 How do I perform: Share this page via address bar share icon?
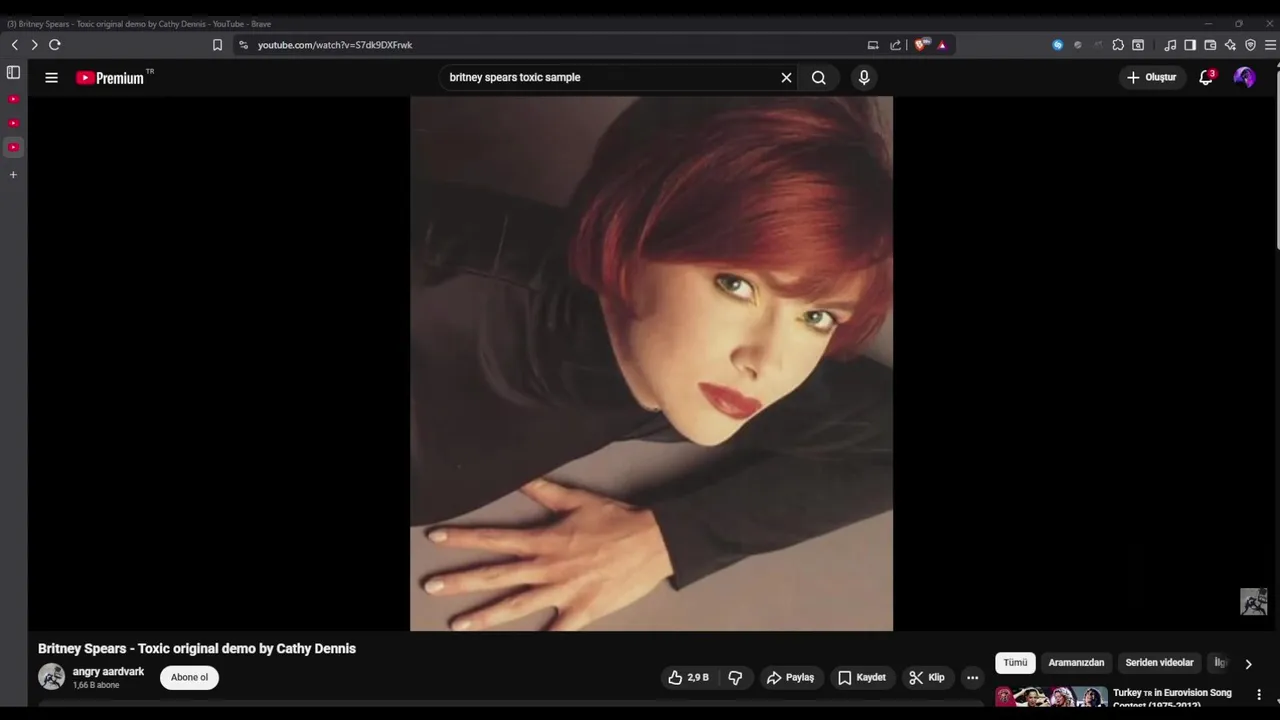click(896, 45)
